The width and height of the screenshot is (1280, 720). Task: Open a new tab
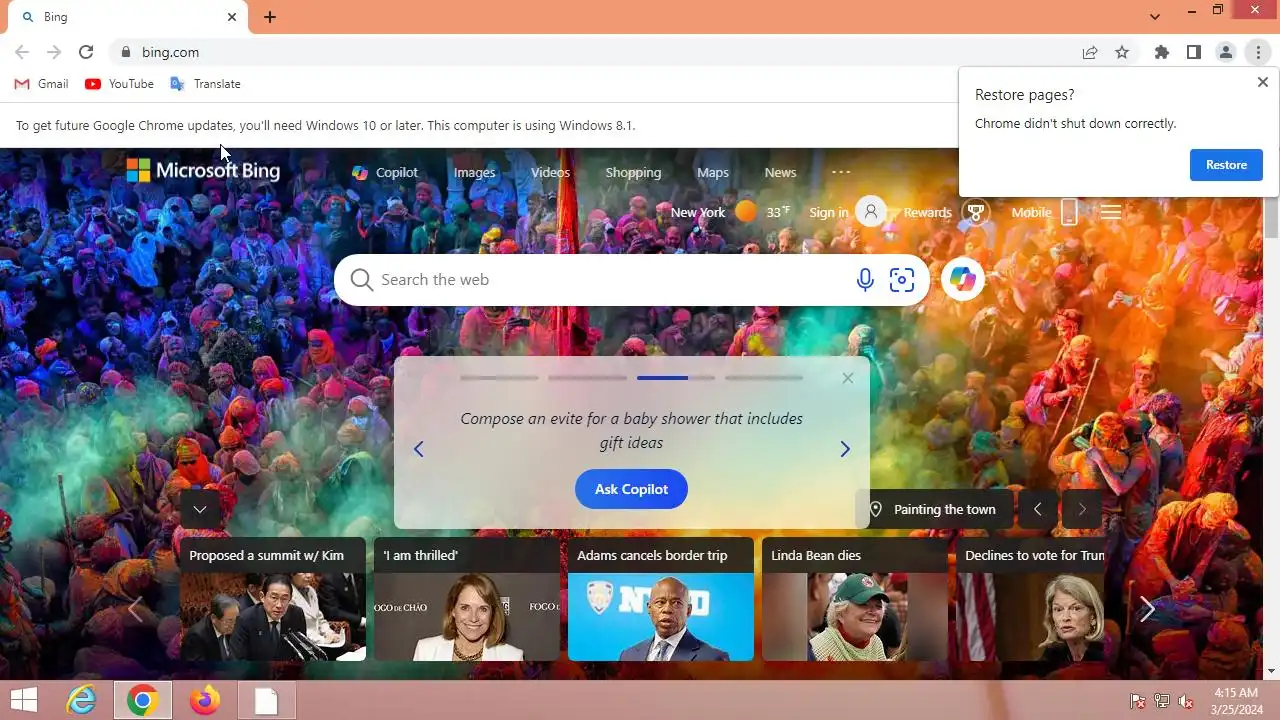point(270,17)
